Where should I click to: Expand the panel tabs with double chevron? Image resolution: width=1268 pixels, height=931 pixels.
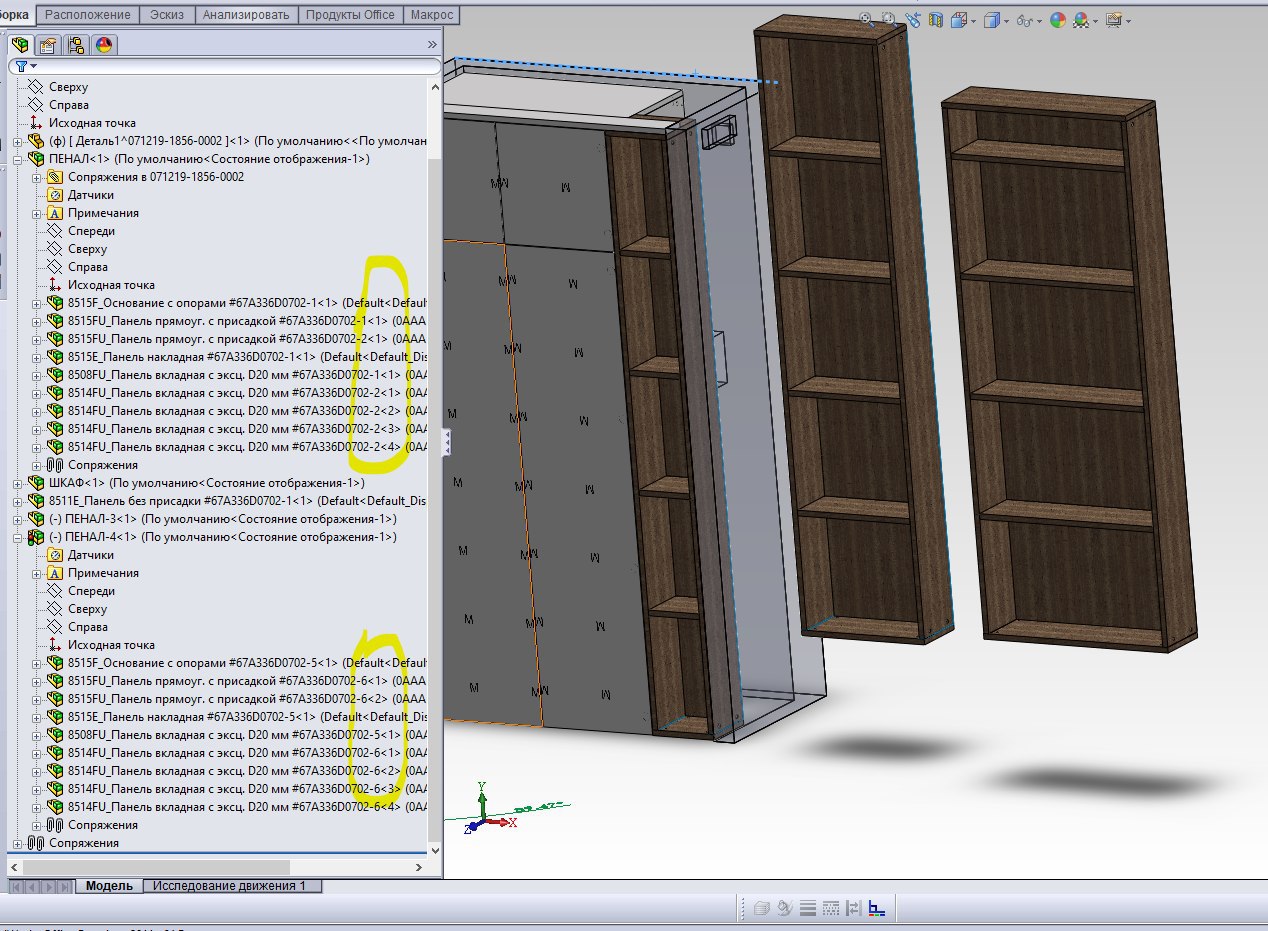click(432, 45)
